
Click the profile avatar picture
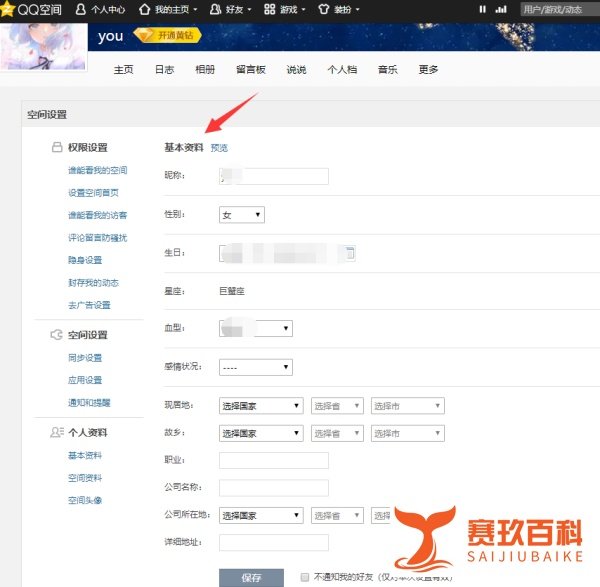(x=43, y=46)
